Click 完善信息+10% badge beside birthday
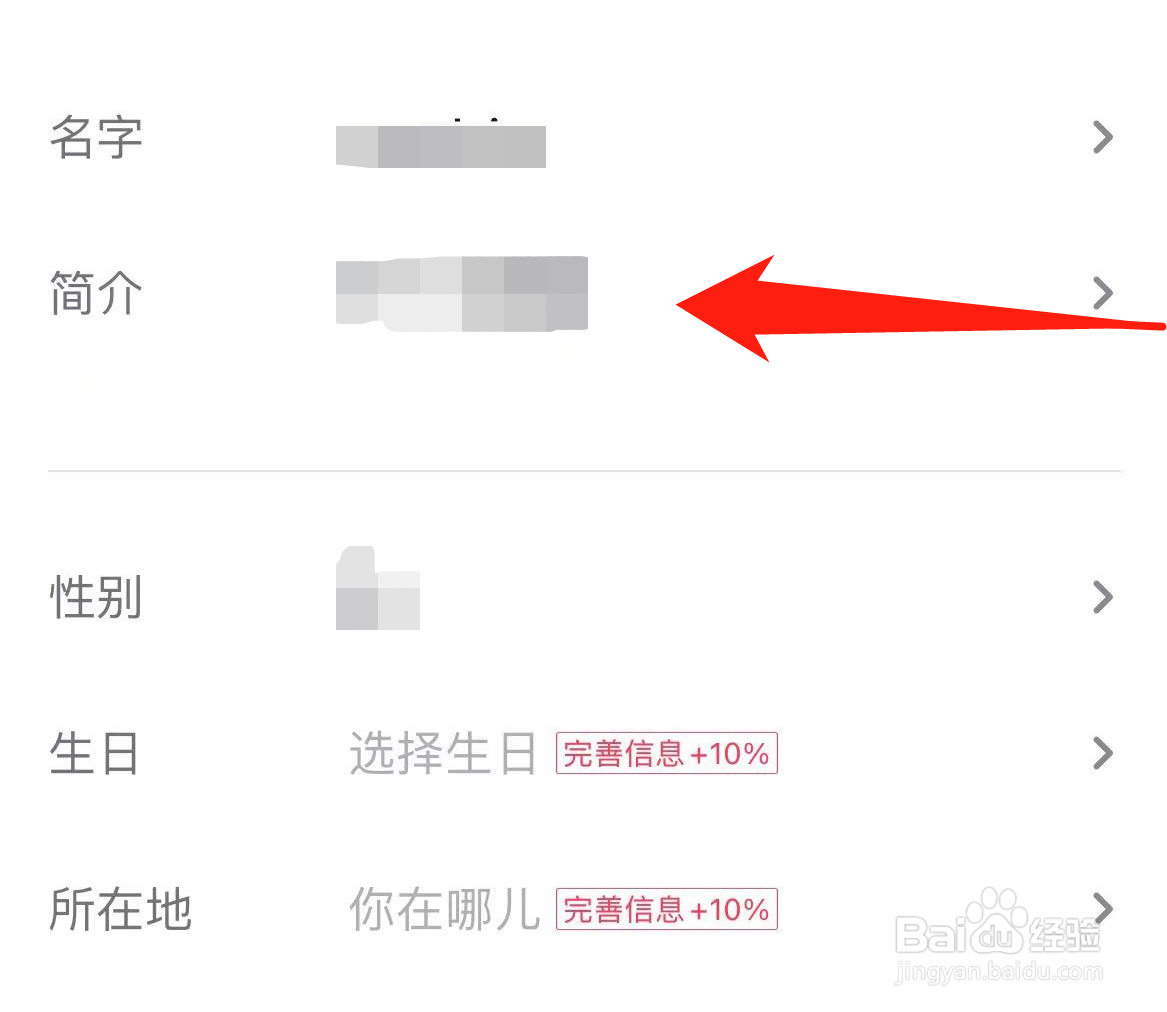The width and height of the screenshot is (1167, 1012). coord(667,753)
